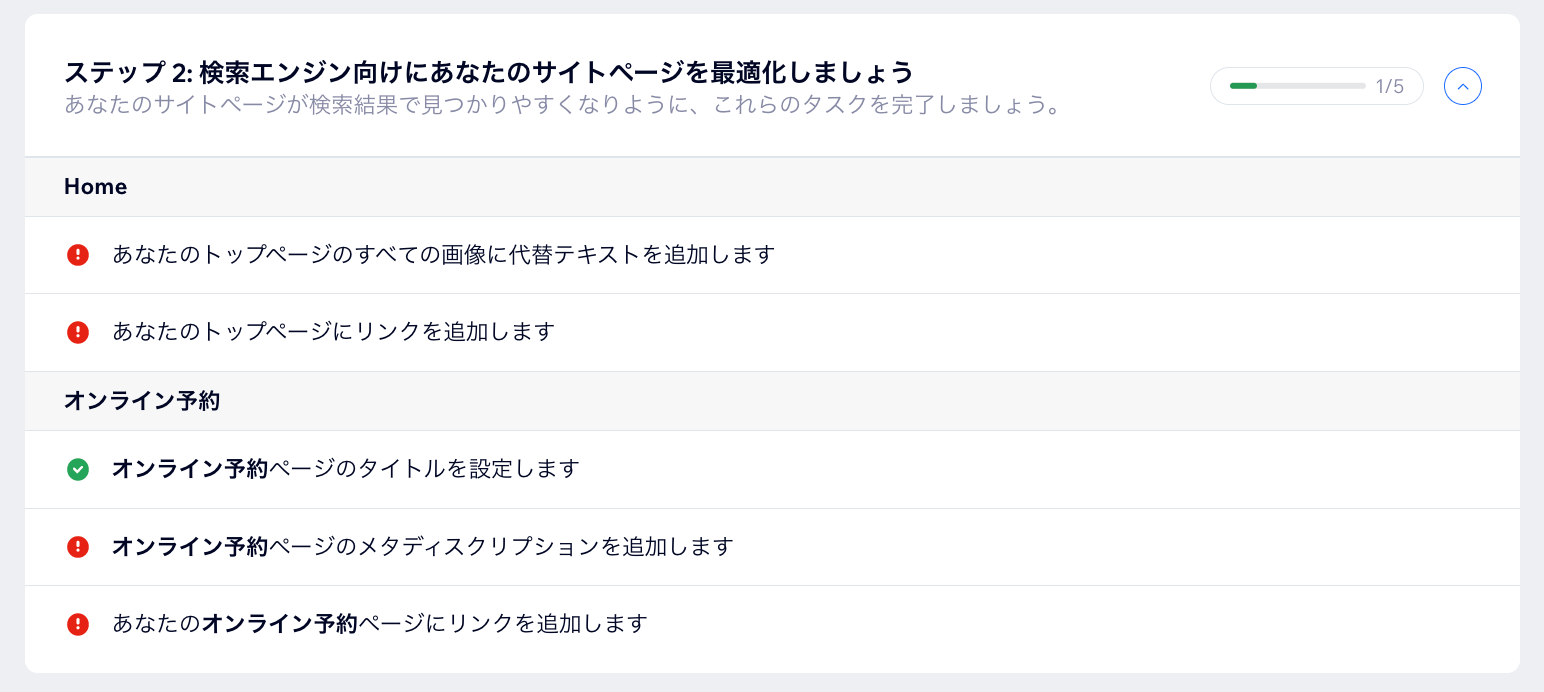Open the task about adding alt text
1544x692 pixels.
[444, 254]
